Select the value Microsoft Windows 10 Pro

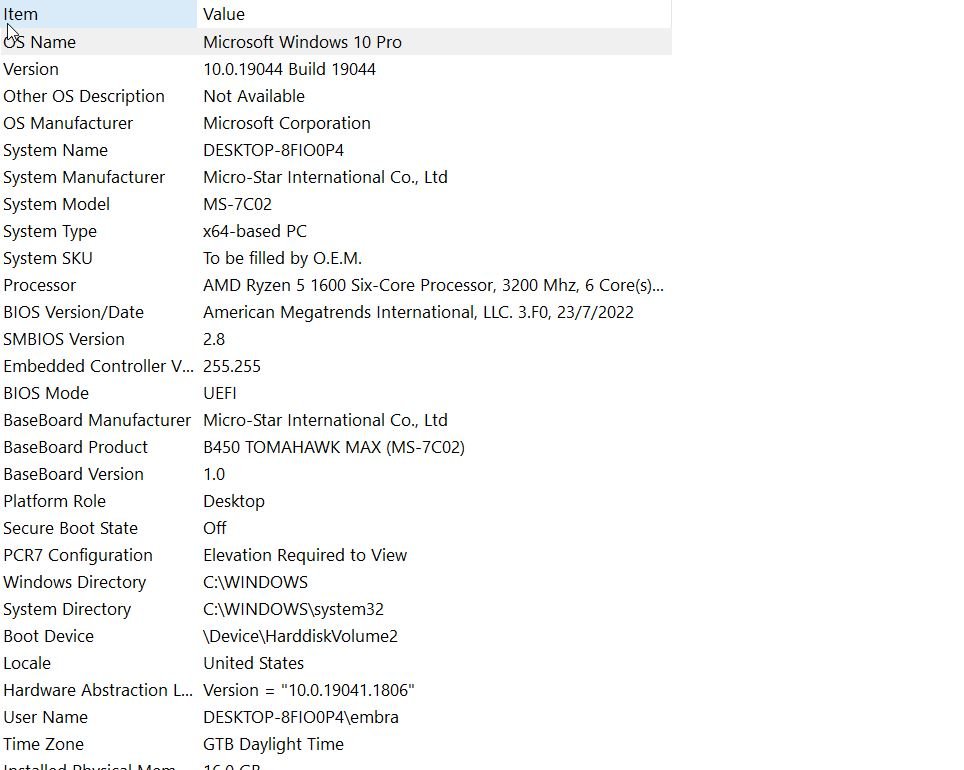click(302, 42)
